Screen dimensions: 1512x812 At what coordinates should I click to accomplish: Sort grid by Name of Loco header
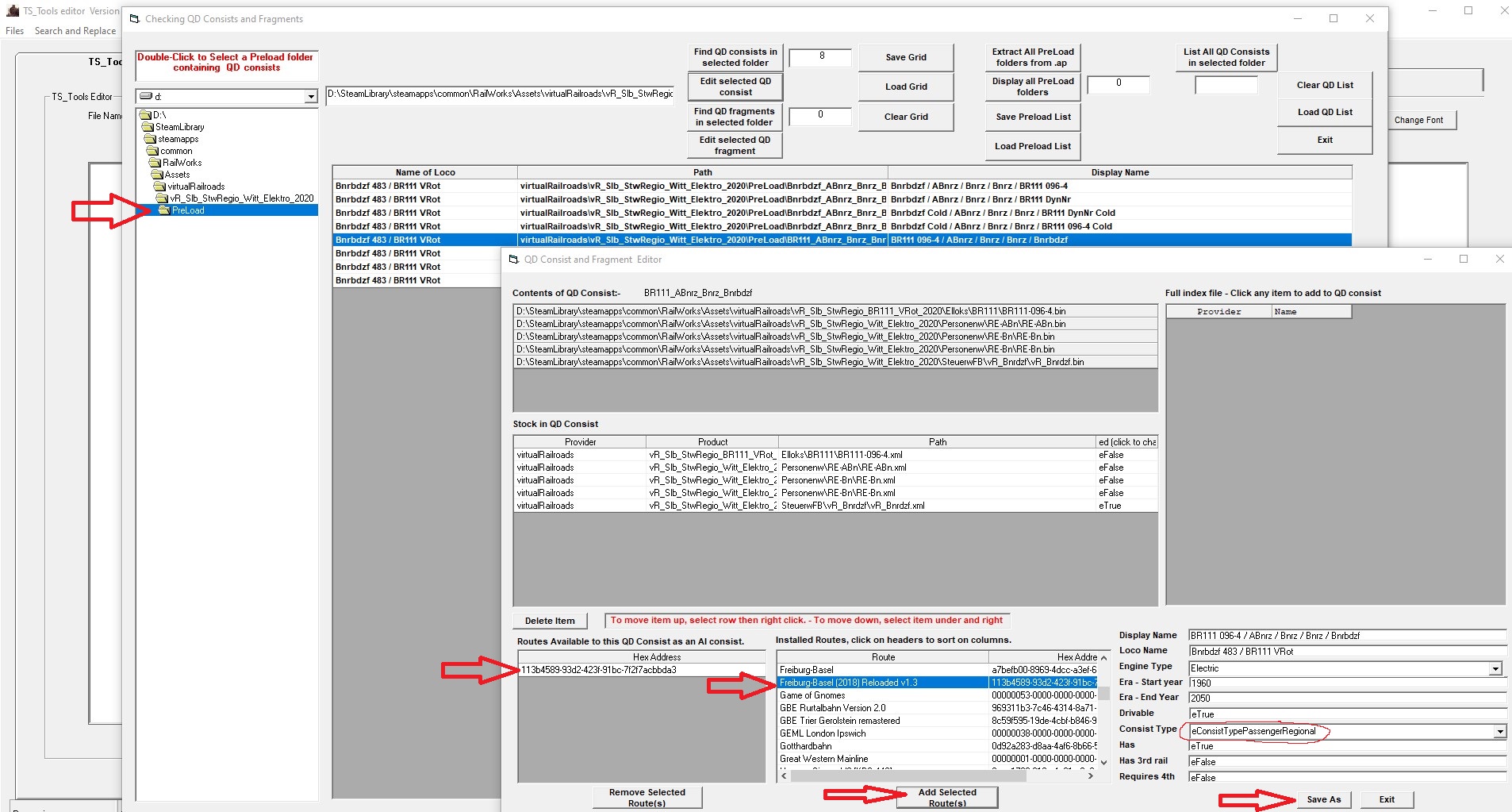point(425,172)
